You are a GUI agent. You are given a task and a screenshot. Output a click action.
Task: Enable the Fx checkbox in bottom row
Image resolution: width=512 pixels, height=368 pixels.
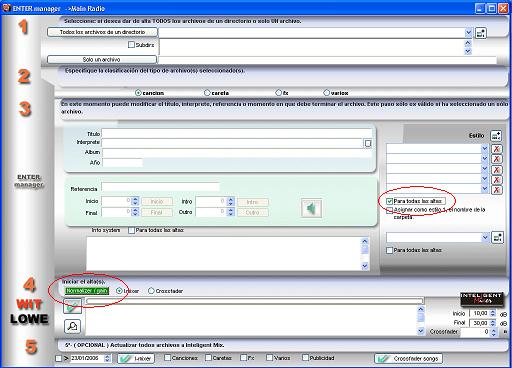pos(243,358)
